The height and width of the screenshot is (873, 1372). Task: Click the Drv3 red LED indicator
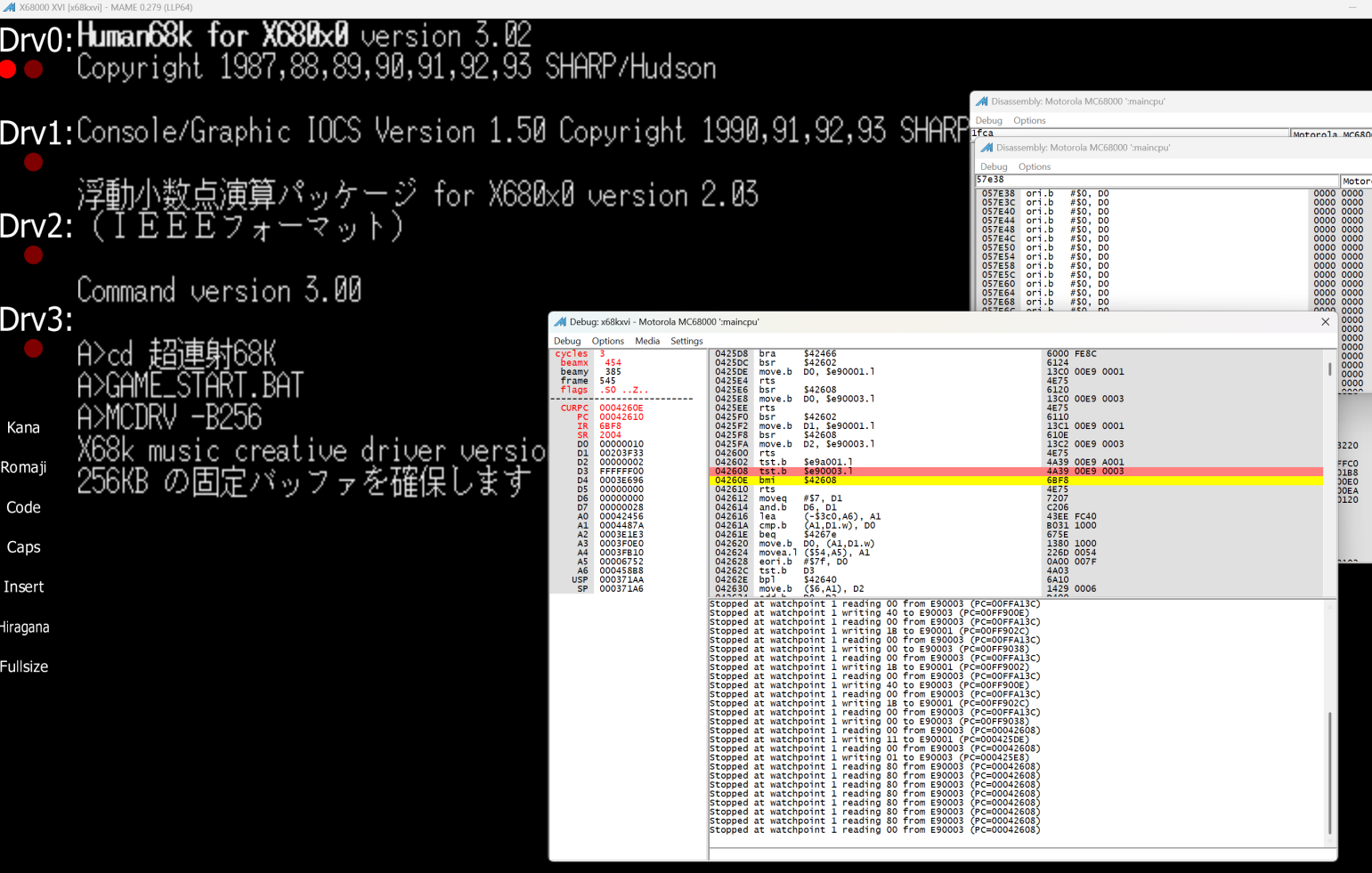pos(34,348)
